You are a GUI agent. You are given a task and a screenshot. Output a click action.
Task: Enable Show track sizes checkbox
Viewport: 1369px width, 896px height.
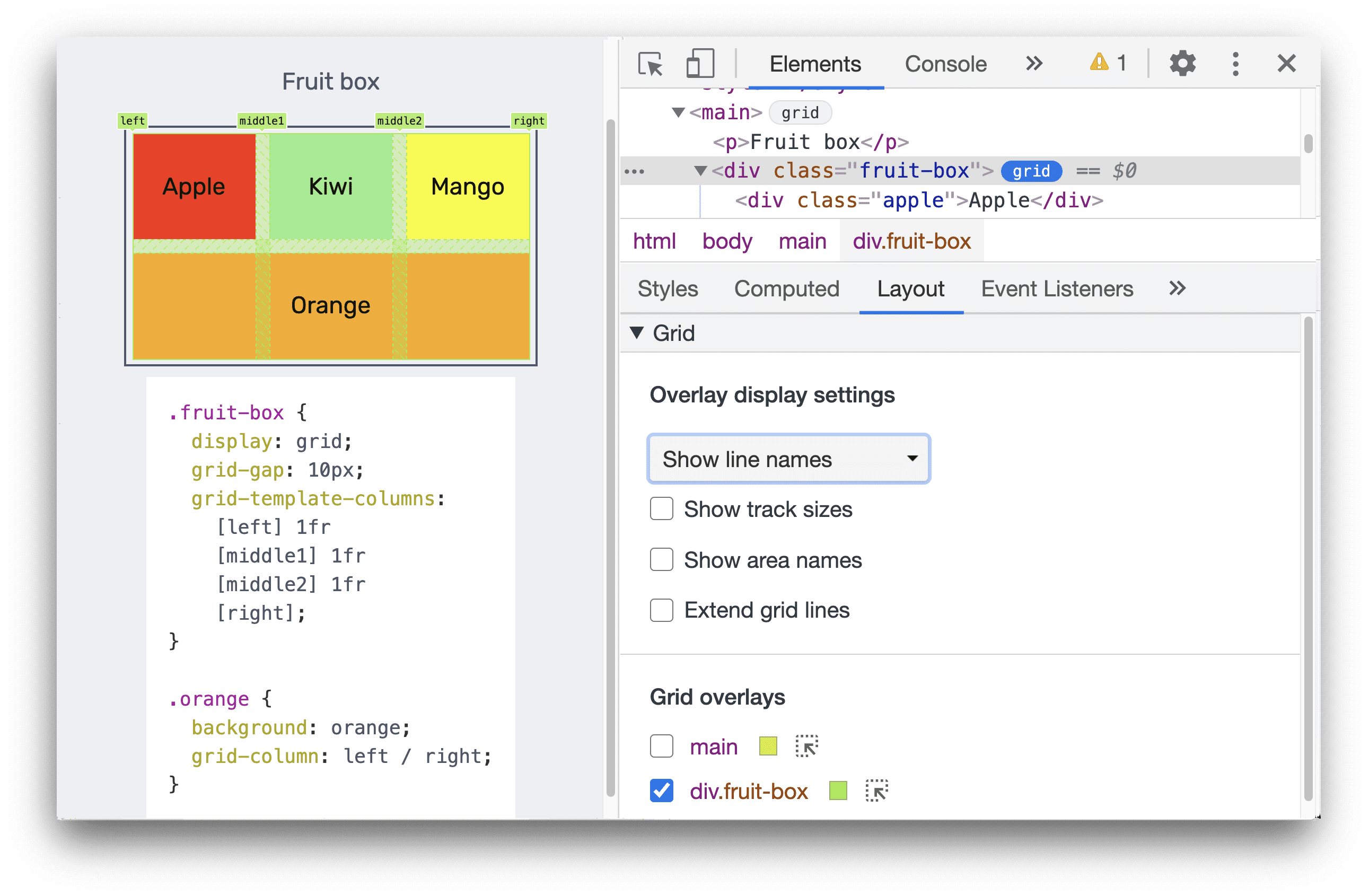tap(662, 509)
